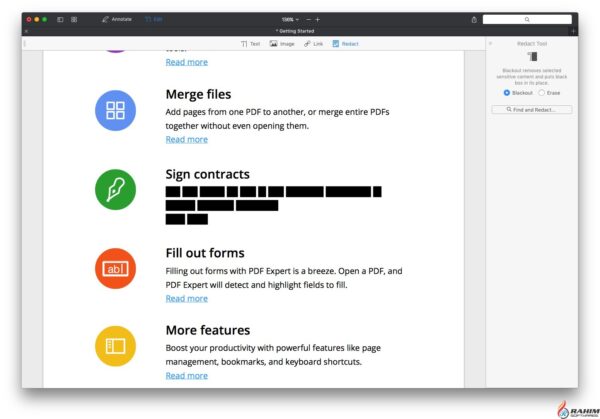This screenshot has height=419, width=600.
Task: Select the Link tool
Action: 313,44
